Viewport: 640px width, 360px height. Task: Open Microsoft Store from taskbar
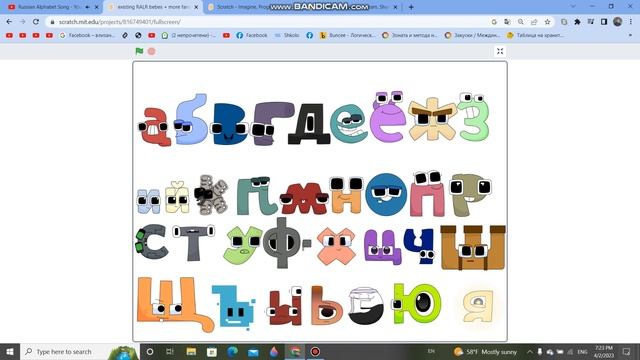tap(212, 351)
